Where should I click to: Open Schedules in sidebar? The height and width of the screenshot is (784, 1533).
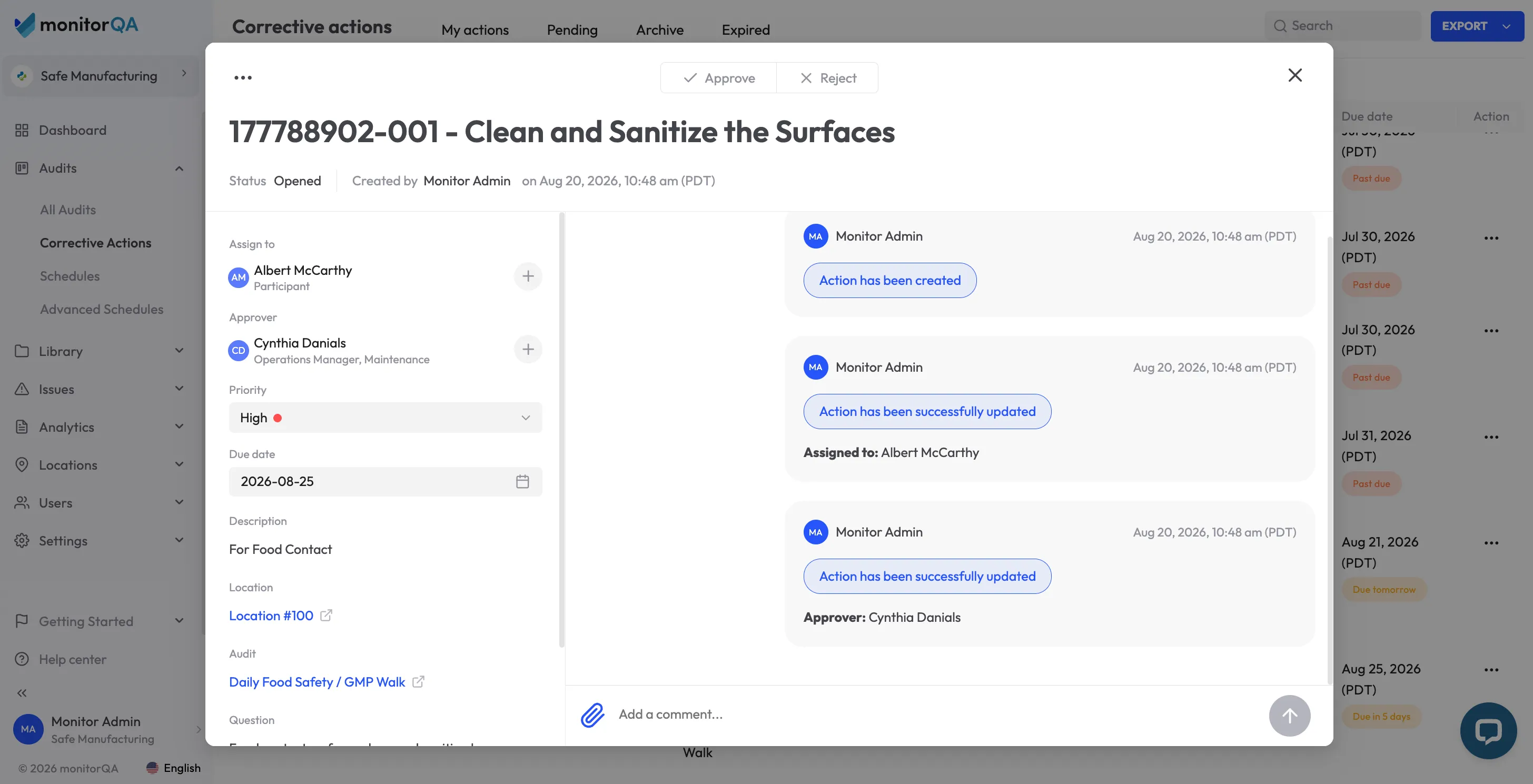[x=70, y=276]
